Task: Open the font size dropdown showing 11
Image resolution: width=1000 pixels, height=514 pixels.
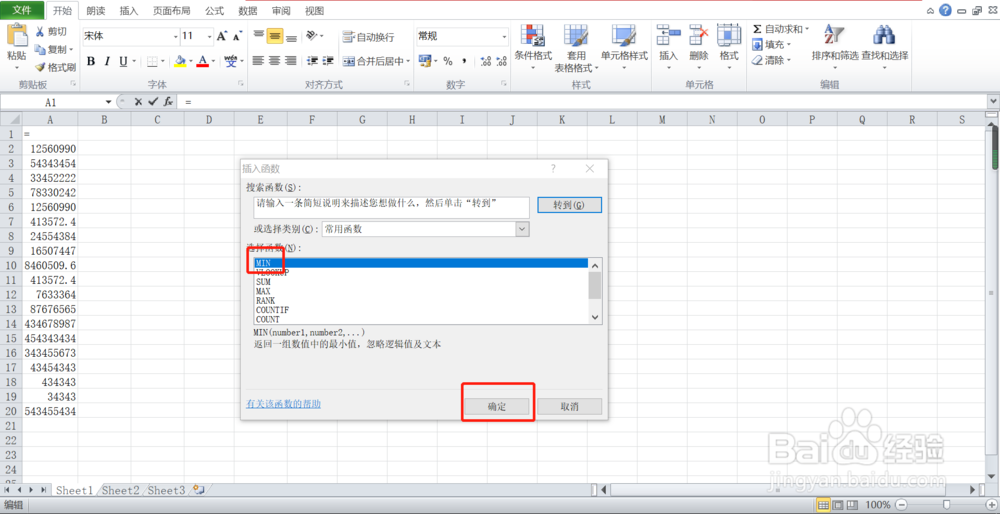Action: pos(209,36)
